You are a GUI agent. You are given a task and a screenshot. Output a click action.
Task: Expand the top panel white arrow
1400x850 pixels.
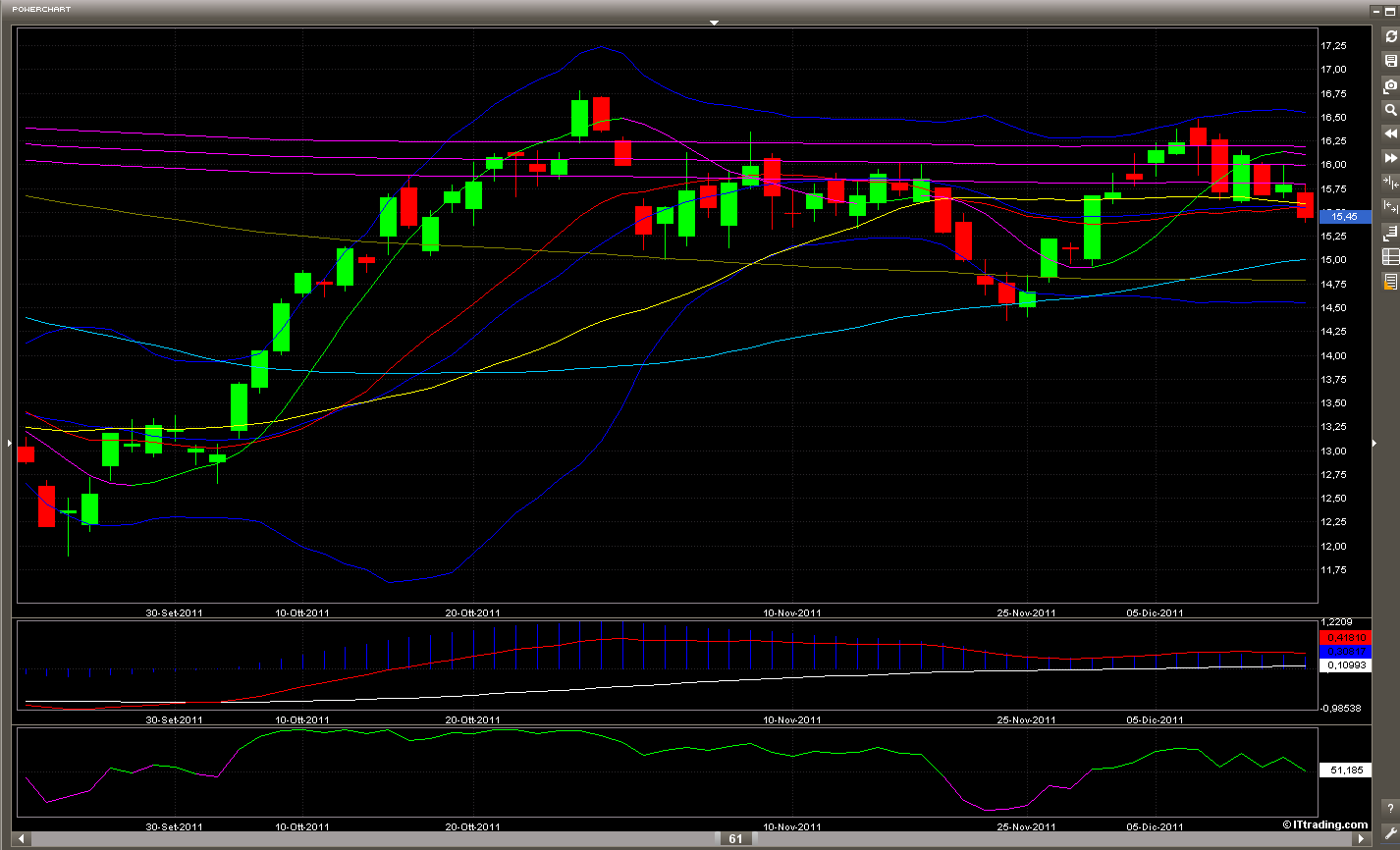click(715, 22)
